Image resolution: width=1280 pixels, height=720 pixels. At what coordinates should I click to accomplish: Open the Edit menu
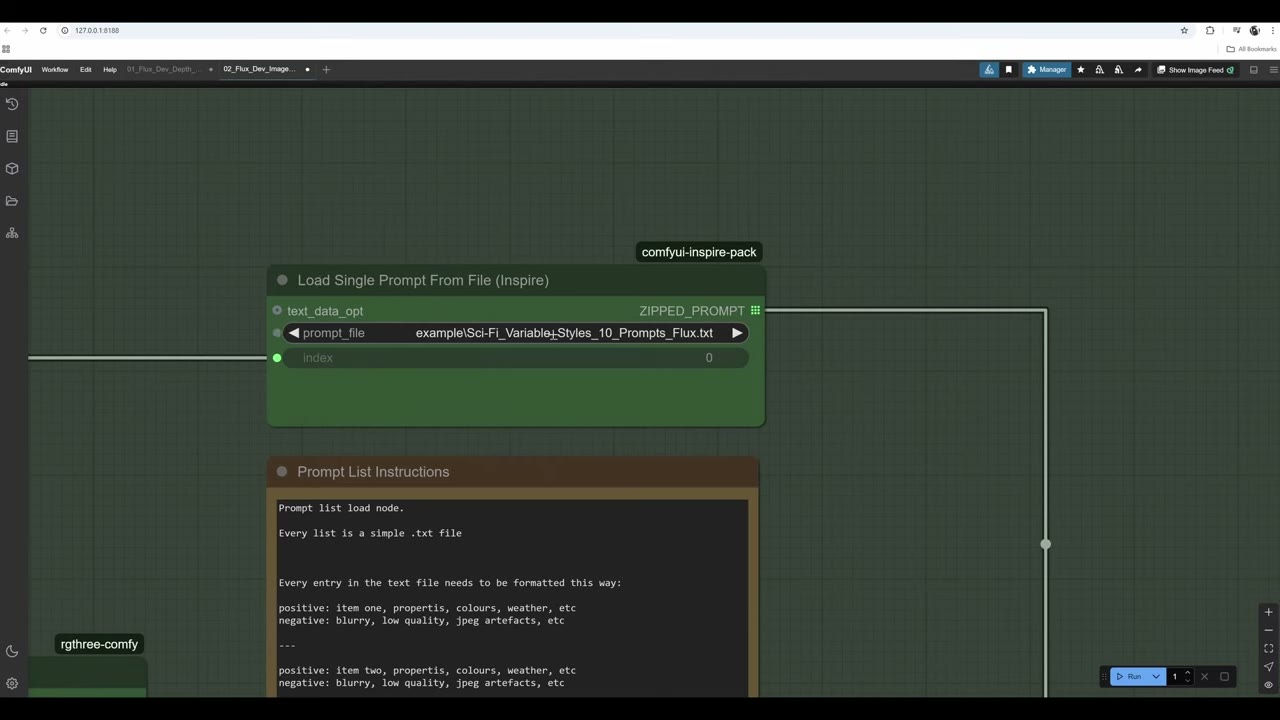[86, 70]
